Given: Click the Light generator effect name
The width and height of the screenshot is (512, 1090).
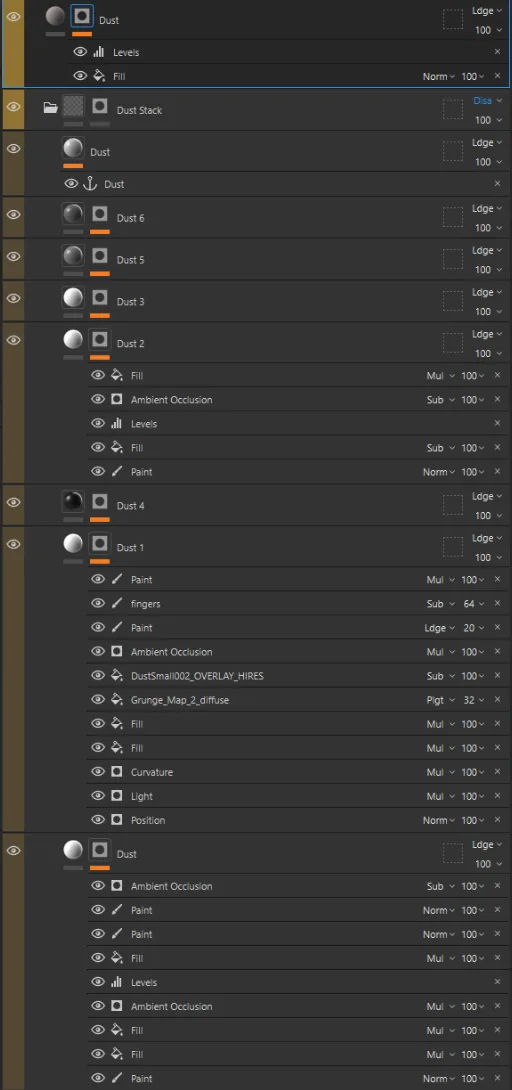Looking at the screenshot, I should pos(142,796).
